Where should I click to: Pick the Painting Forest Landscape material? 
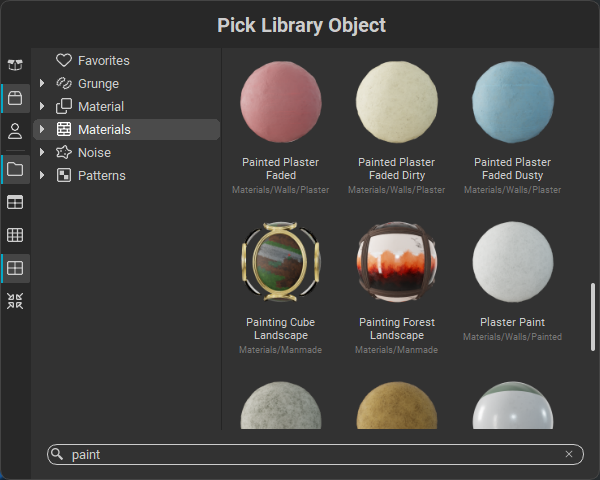[x=397, y=287]
